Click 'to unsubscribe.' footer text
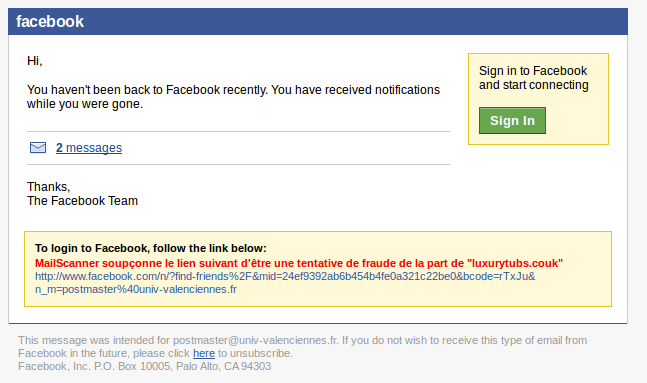647x383 pixels. pyautogui.click(x=255, y=353)
